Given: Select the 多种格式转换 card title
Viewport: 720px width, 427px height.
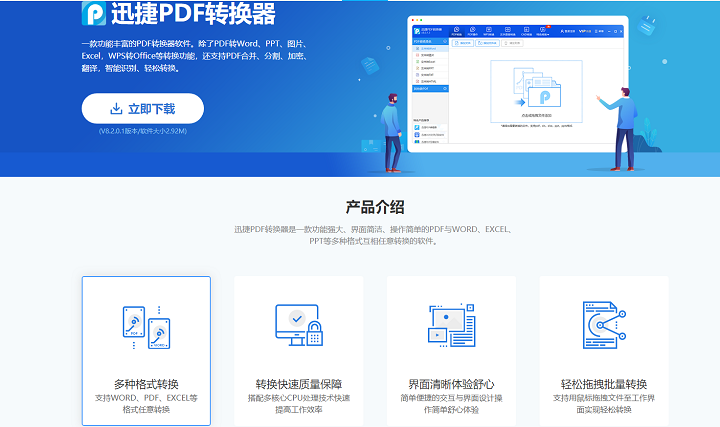Looking at the screenshot, I should pos(146,384).
